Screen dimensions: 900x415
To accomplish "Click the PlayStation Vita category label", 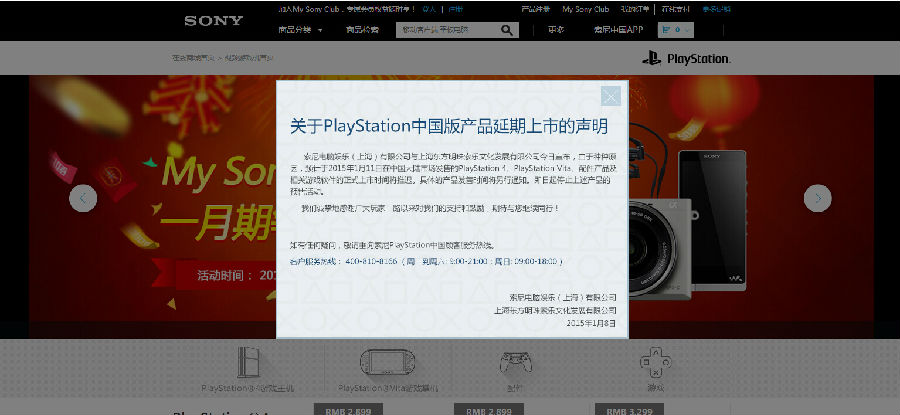I will [x=388, y=389].
